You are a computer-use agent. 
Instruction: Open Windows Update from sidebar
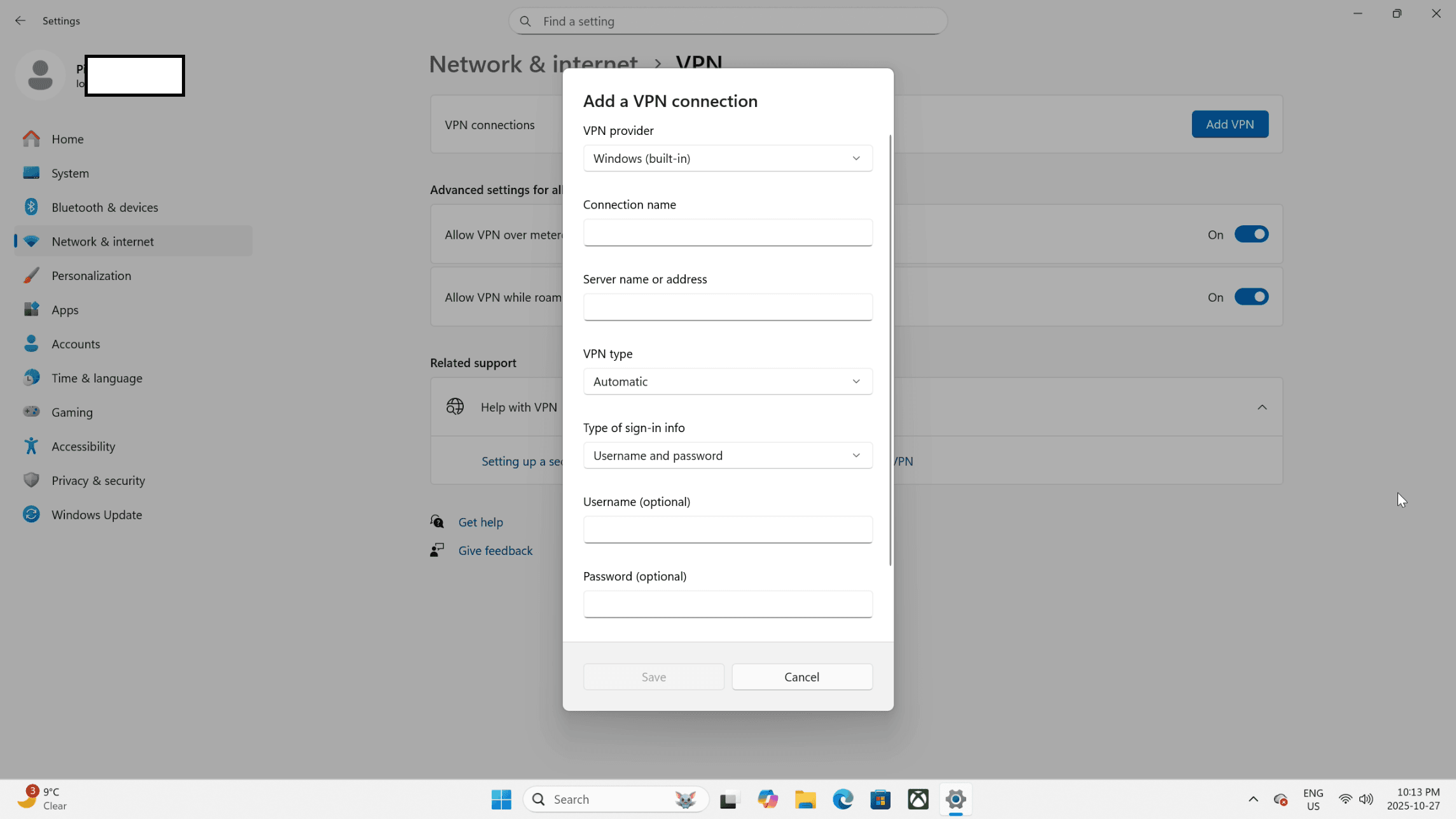96,514
